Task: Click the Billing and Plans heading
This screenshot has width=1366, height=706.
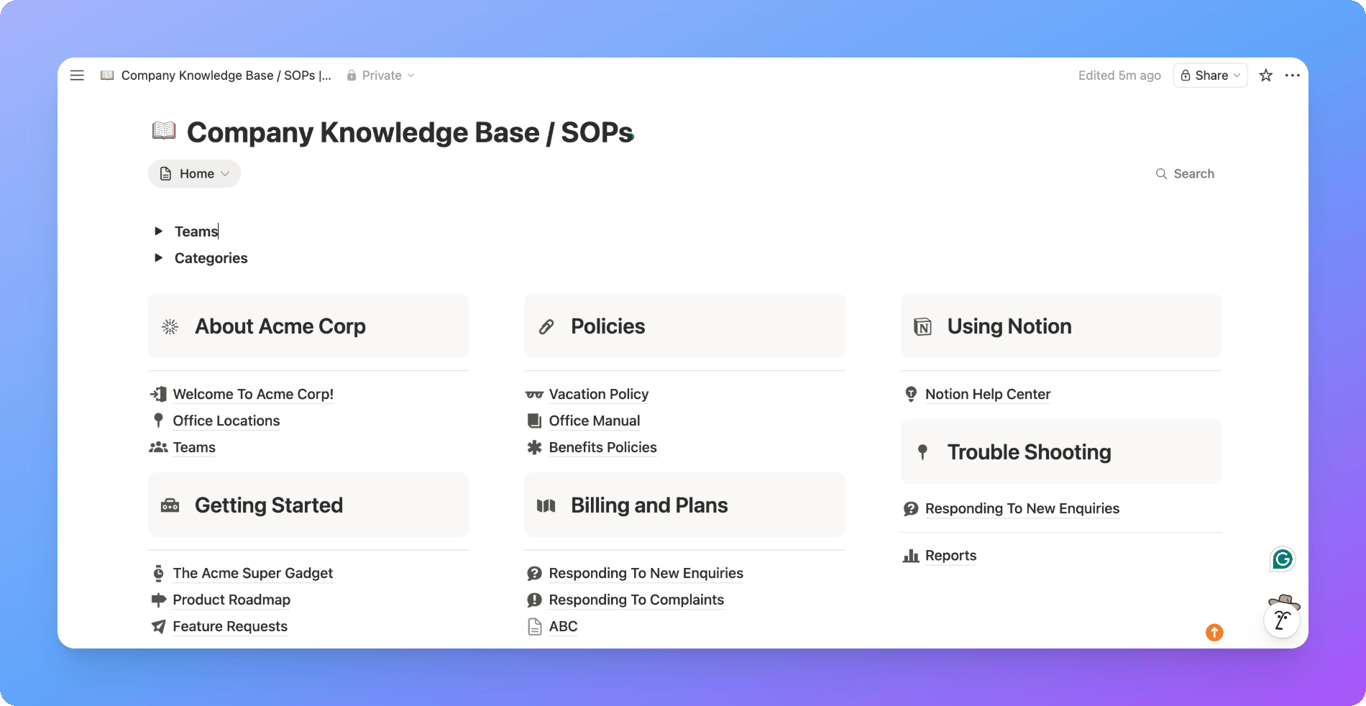Action: [649, 506]
